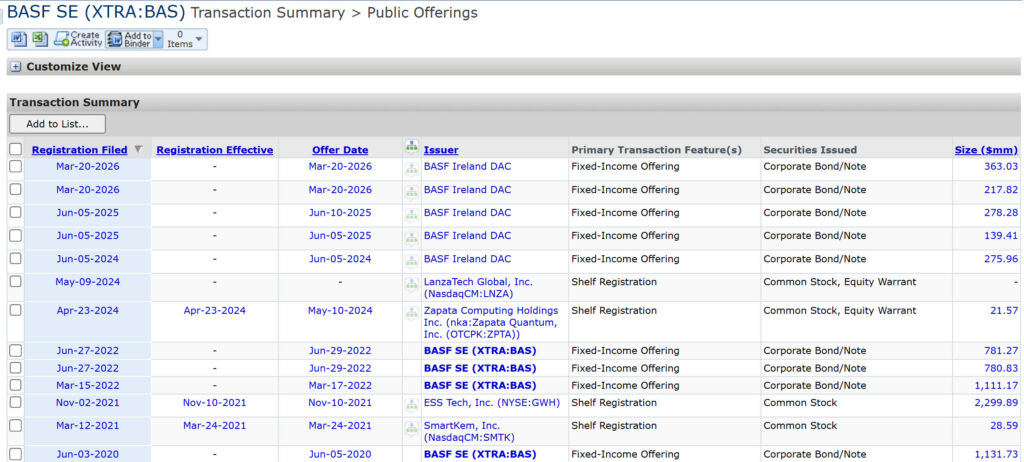Open the May-09-2024 registration filed date
The width and height of the screenshot is (1024, 462).
88,282
